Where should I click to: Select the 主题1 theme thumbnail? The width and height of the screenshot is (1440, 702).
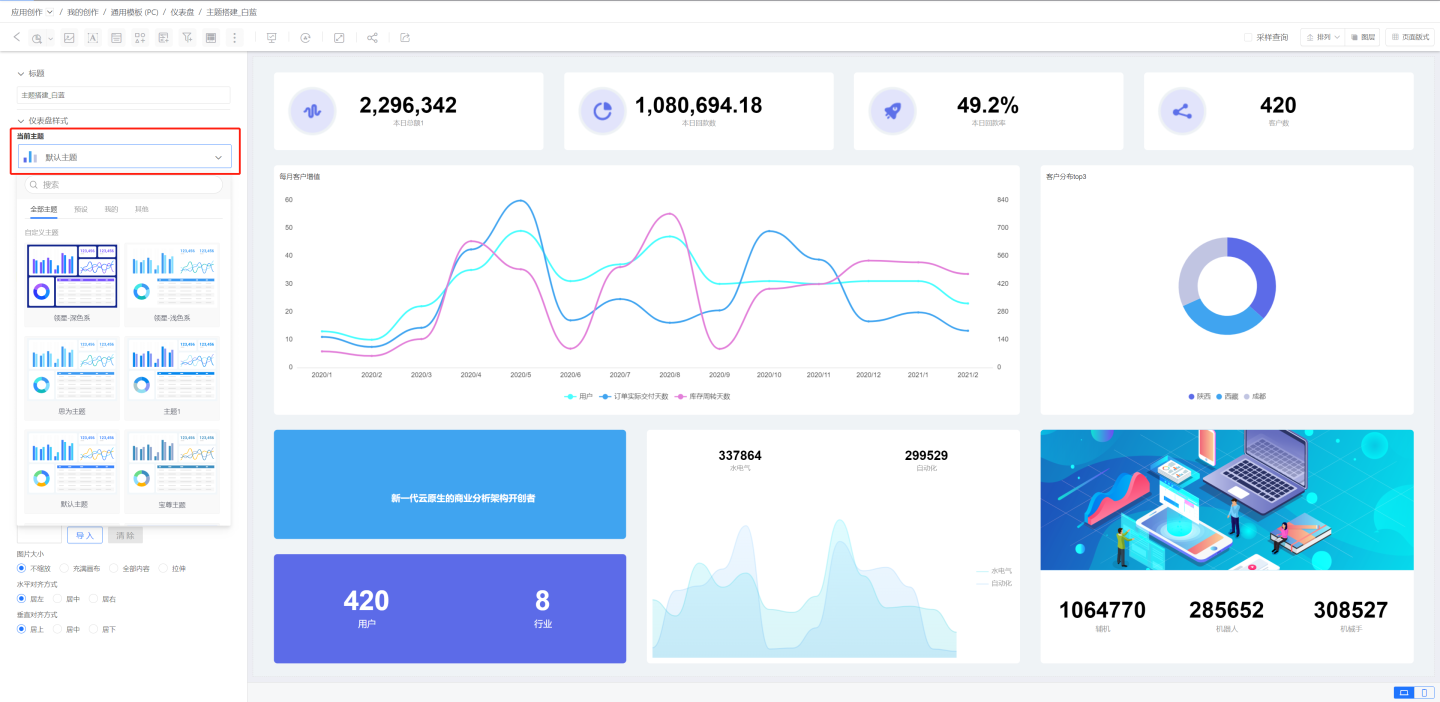(x=172, y=378)
